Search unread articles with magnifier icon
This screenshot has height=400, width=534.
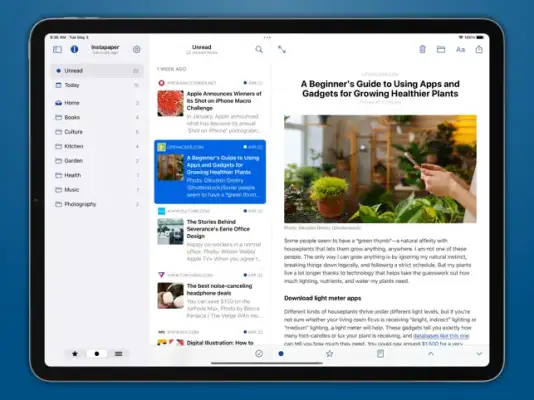click(259, 49)
